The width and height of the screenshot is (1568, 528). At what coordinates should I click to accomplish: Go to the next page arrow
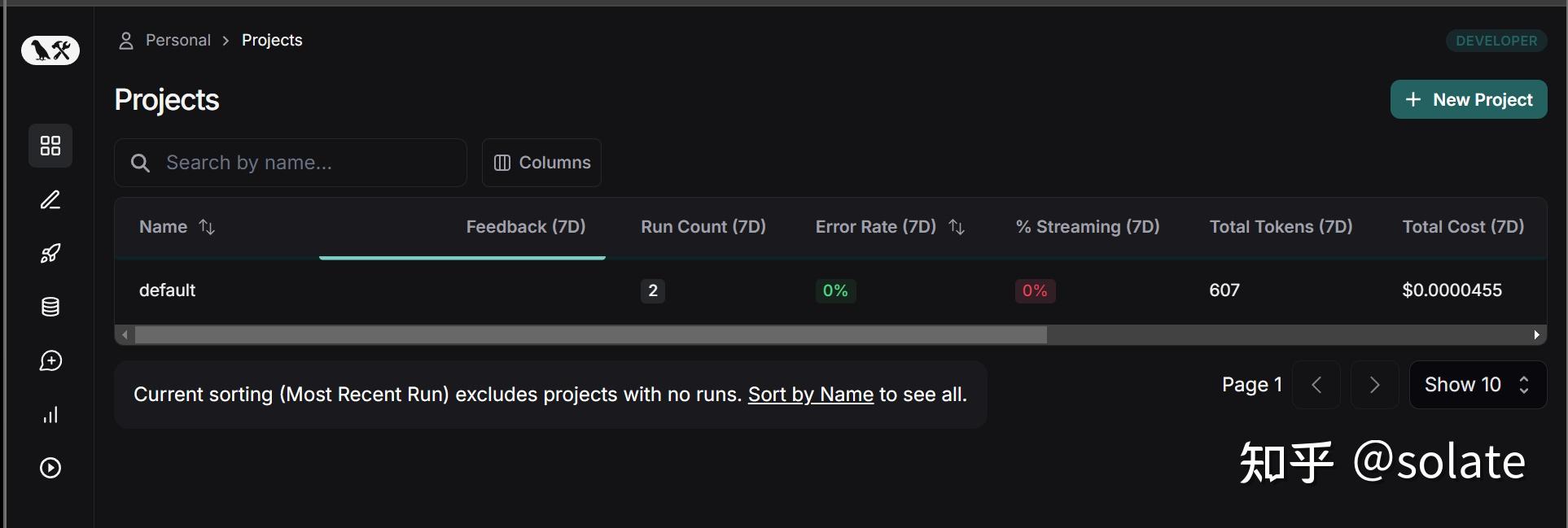coord(1374,385)
